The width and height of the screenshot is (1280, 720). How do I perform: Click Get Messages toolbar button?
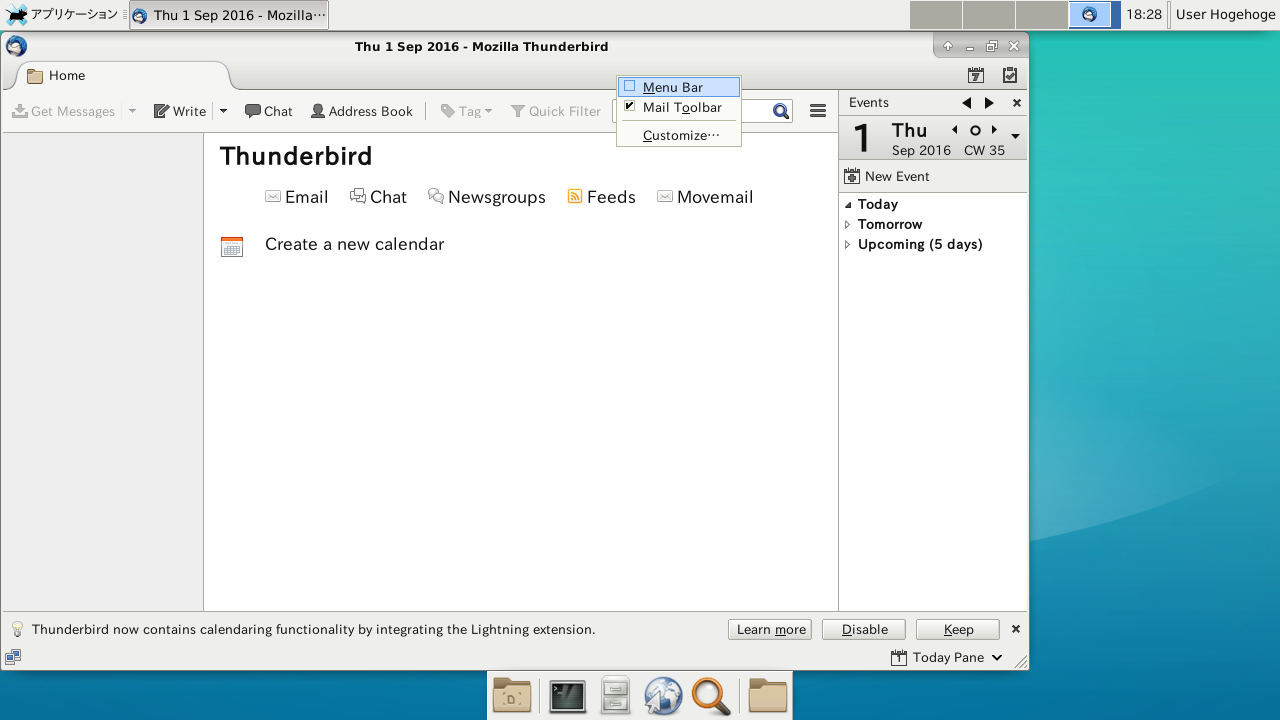point(64,111)
